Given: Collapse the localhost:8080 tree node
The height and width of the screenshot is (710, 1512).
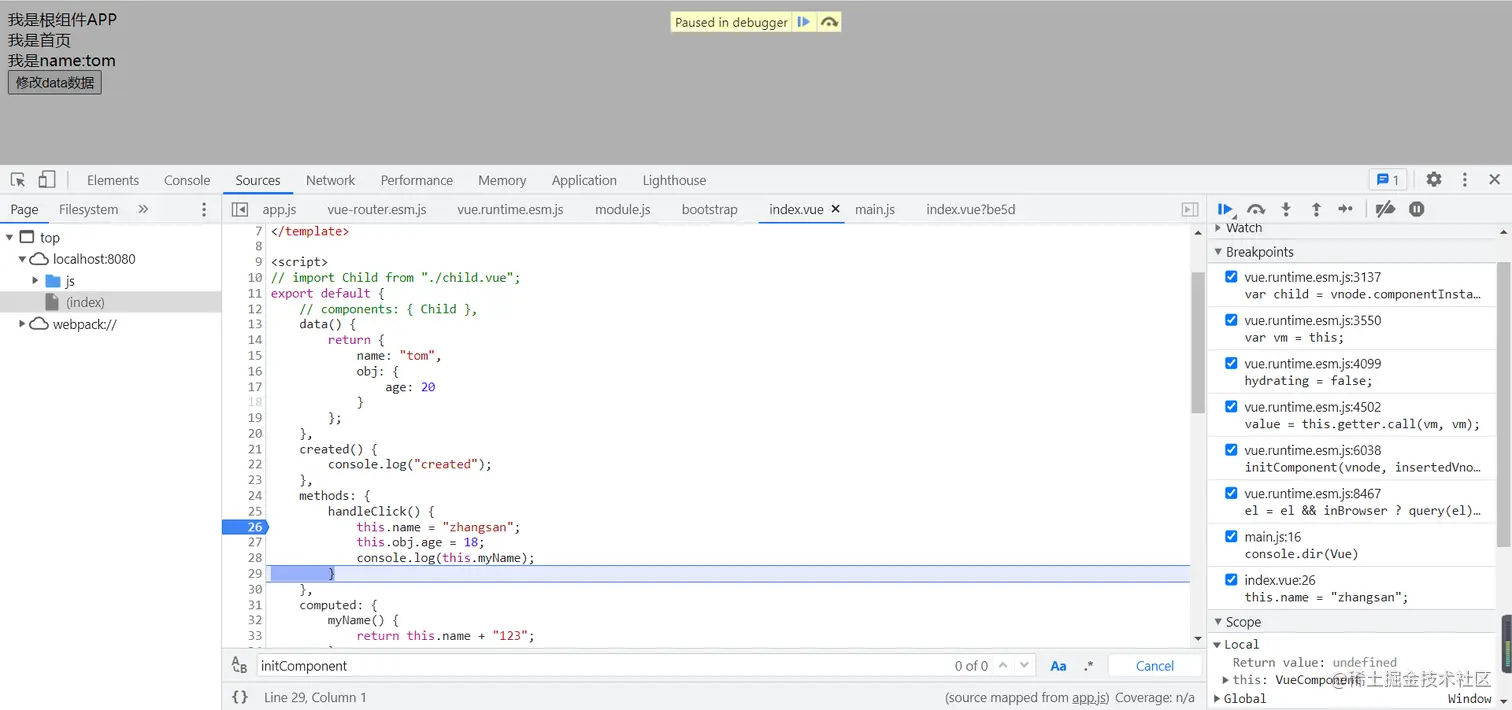Looking at the screenshot, I should (x=22, y=259).
